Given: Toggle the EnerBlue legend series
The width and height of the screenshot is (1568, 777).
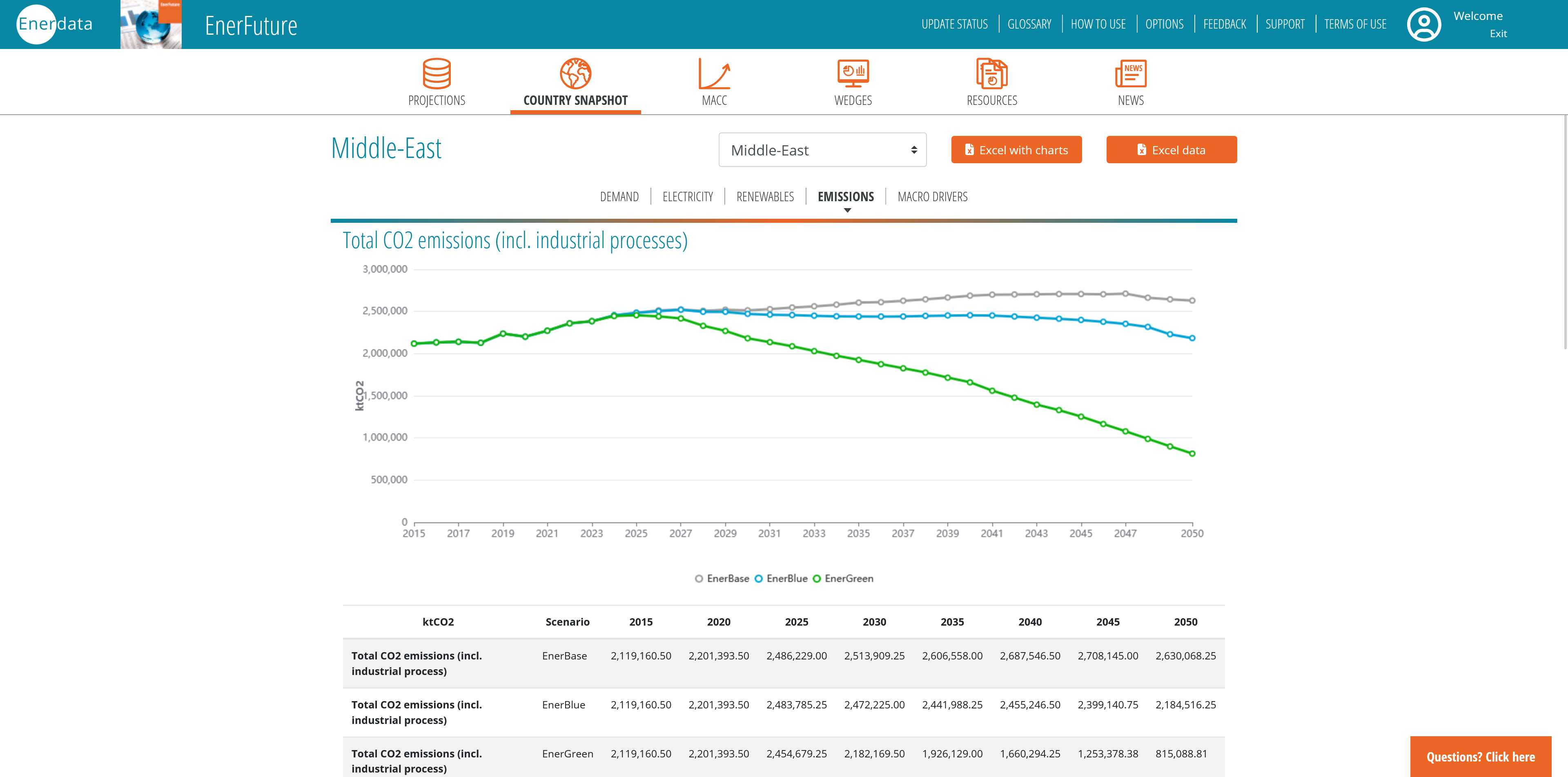Looking at the screenshot, I should [781, 579].
